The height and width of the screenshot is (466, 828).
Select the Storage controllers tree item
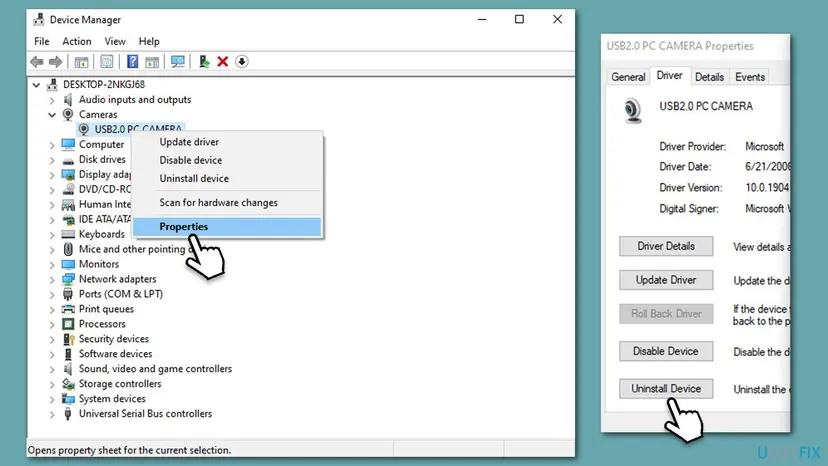[120, 384]
